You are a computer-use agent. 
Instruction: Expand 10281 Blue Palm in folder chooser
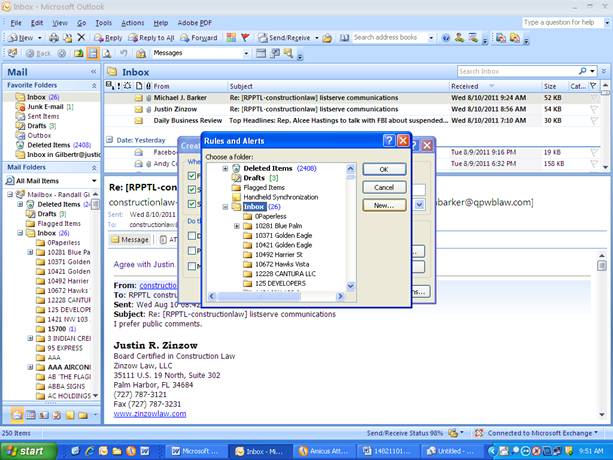click(x=237, y=226)
